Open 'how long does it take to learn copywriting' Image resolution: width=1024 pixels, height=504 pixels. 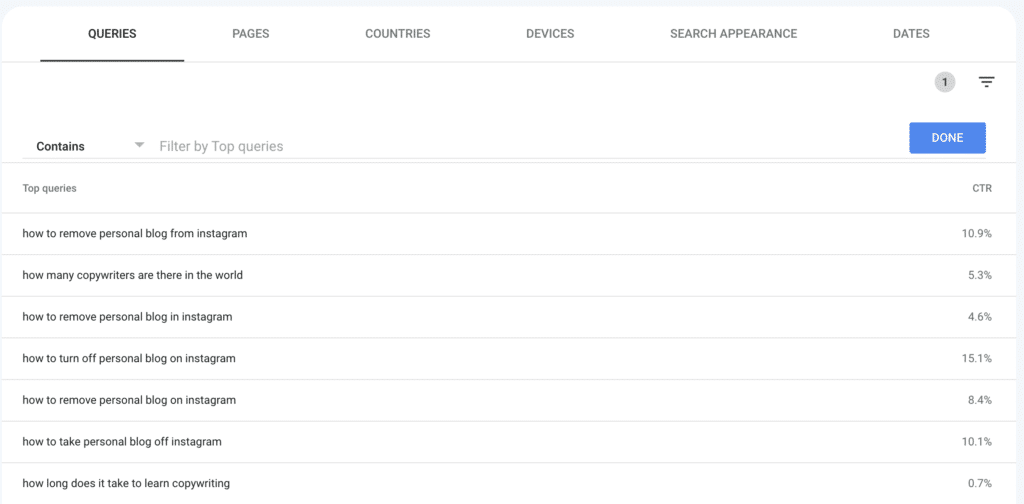pyautogui.click(x=126, y=483)
